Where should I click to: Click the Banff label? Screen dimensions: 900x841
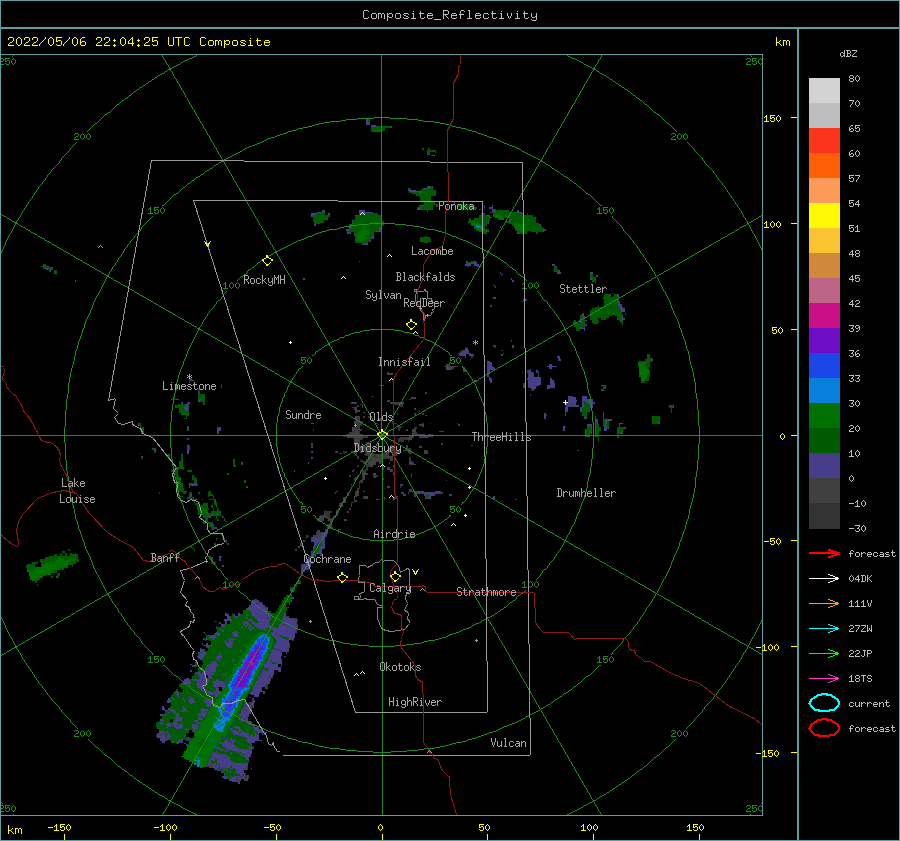(x=165, y=557)
